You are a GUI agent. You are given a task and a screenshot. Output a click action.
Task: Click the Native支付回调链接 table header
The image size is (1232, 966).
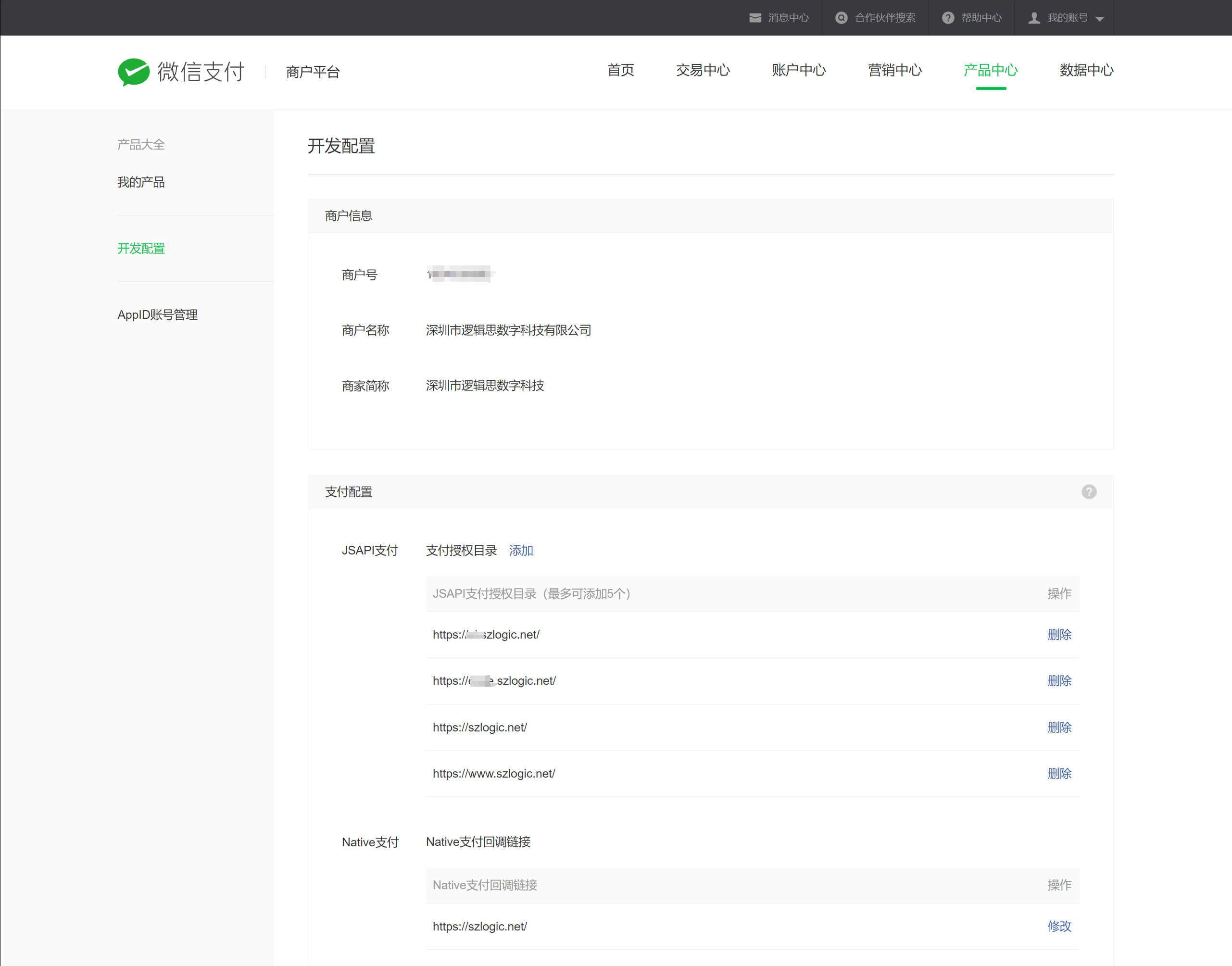tap(485, 885)
